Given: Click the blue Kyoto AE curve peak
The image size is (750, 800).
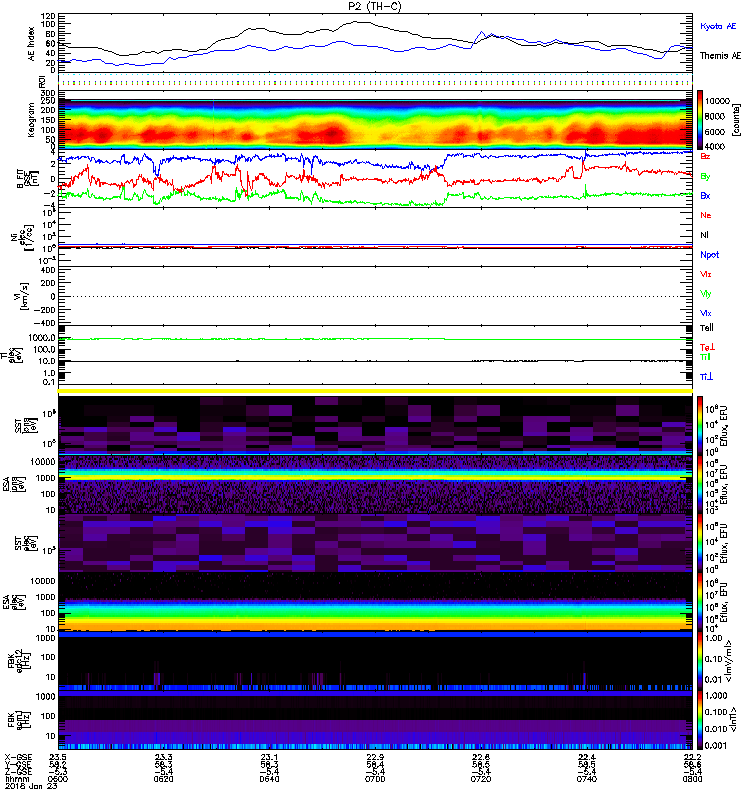Looking at the screenshot, I should point(480,33).
